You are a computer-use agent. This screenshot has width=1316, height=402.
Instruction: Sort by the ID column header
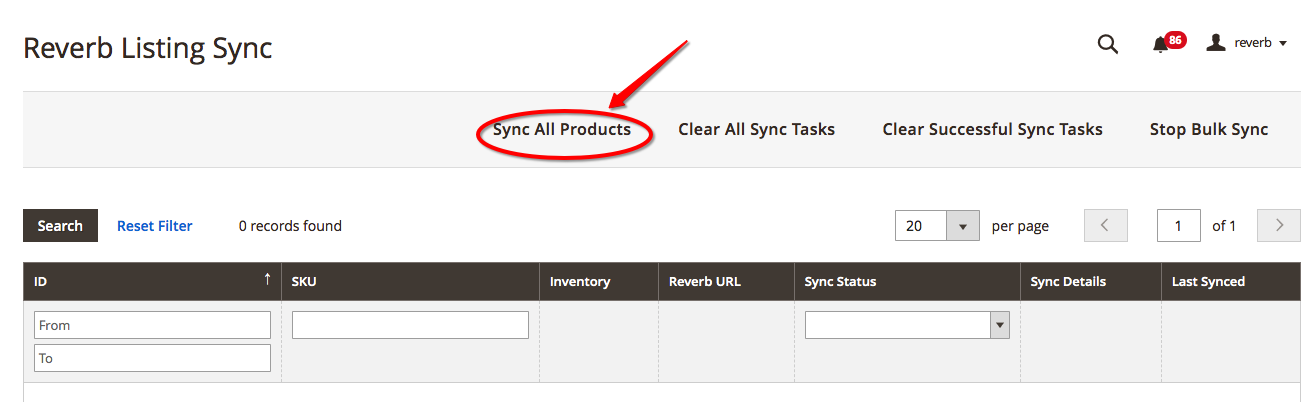click(152, 282)
